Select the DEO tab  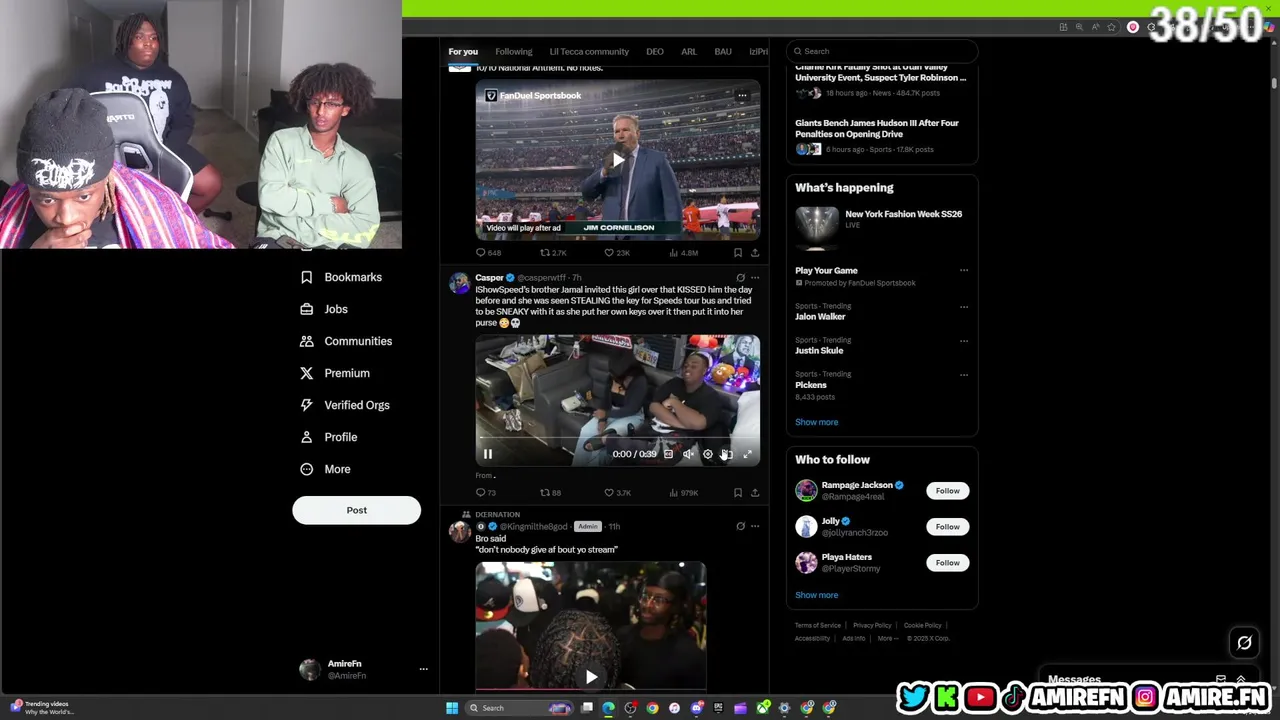click(655, 51)
